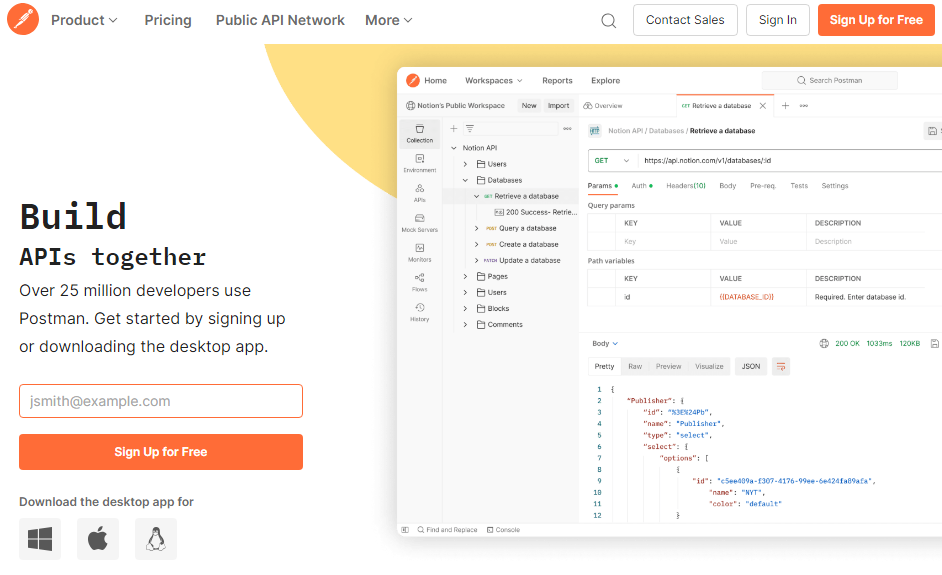Open the tab overflow three-dot menu
The image size is (942, 575).
click(x=804, y=106)
